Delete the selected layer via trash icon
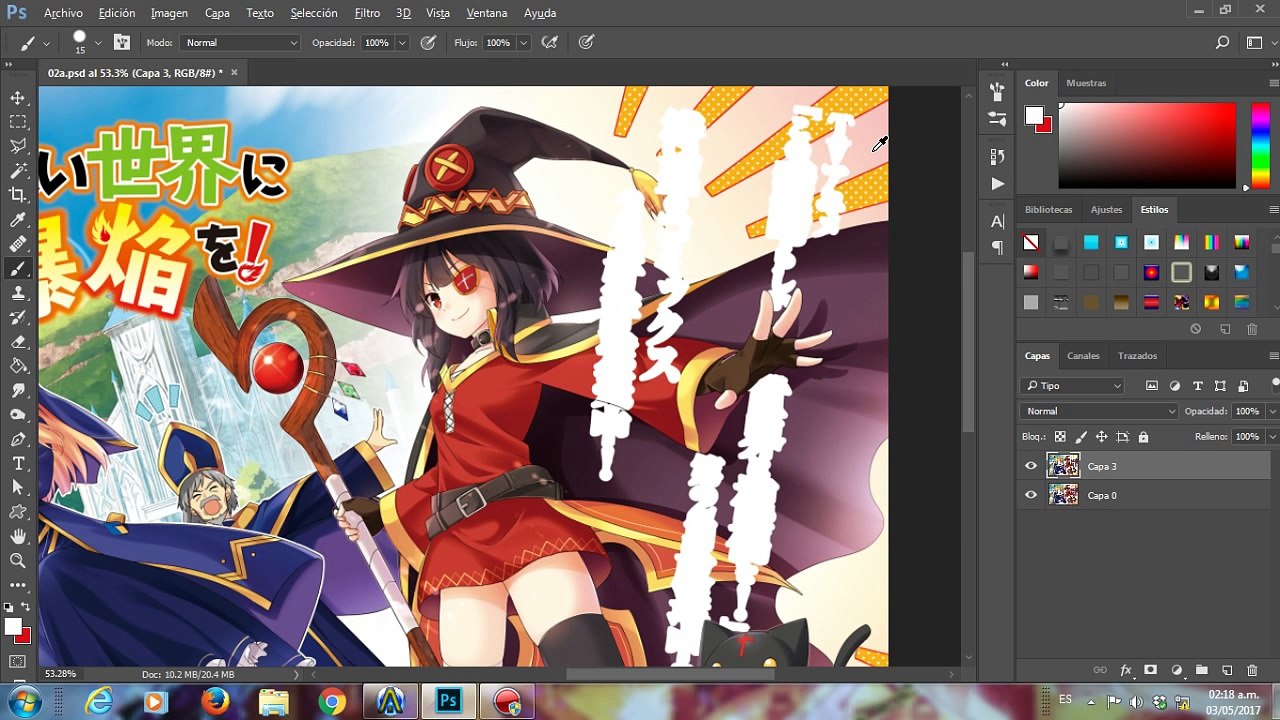This screenshot has width=1280, height=720. [1252, 670]
